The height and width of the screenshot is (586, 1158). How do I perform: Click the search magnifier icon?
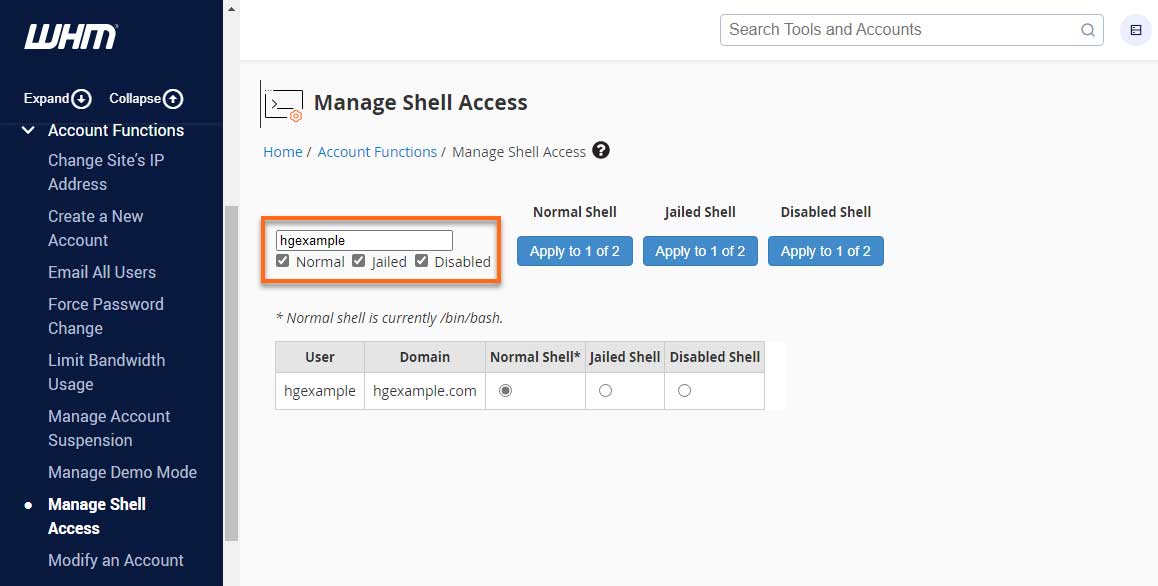[x=1088, y=30]
